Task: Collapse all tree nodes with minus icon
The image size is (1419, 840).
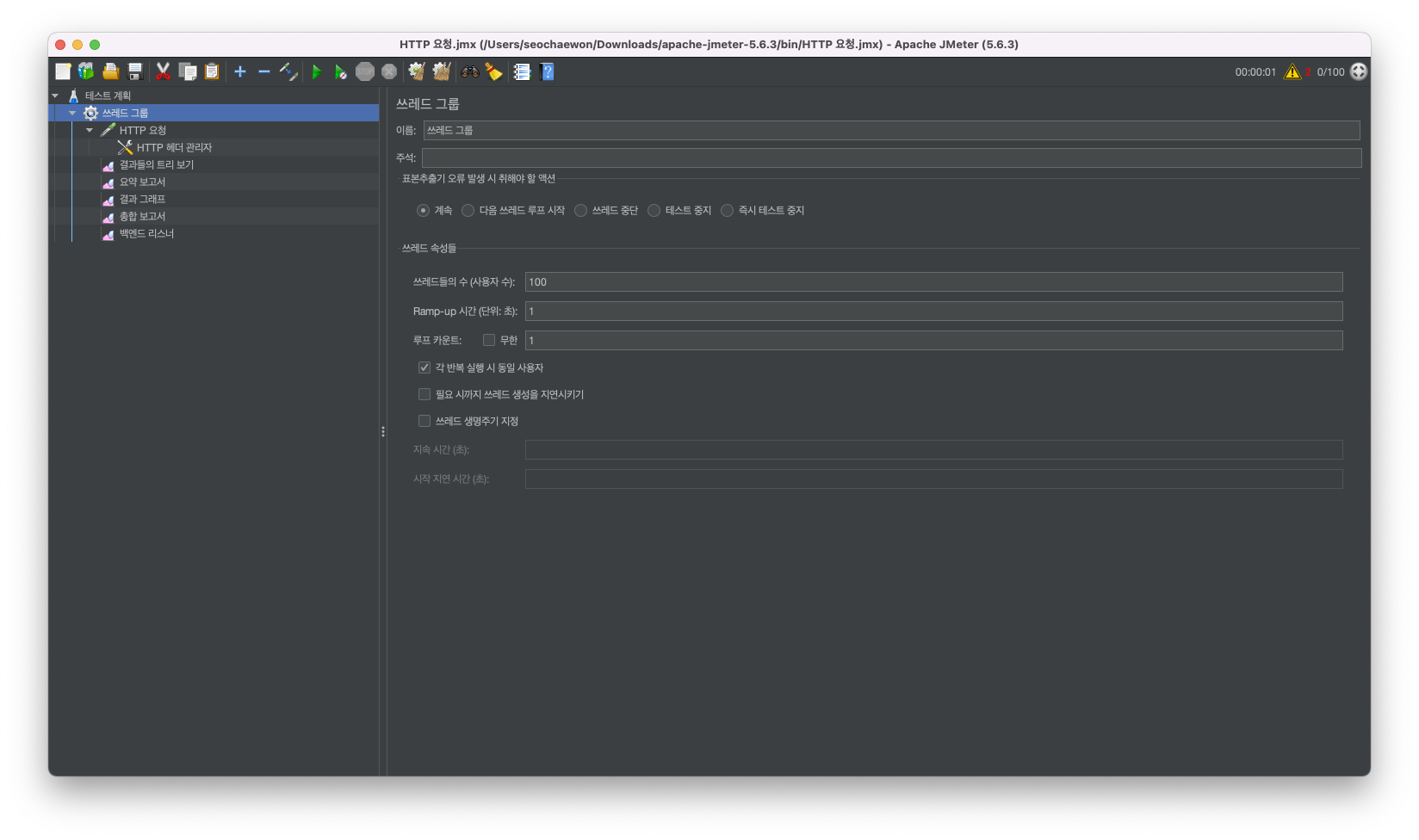Action: [264, 71]
